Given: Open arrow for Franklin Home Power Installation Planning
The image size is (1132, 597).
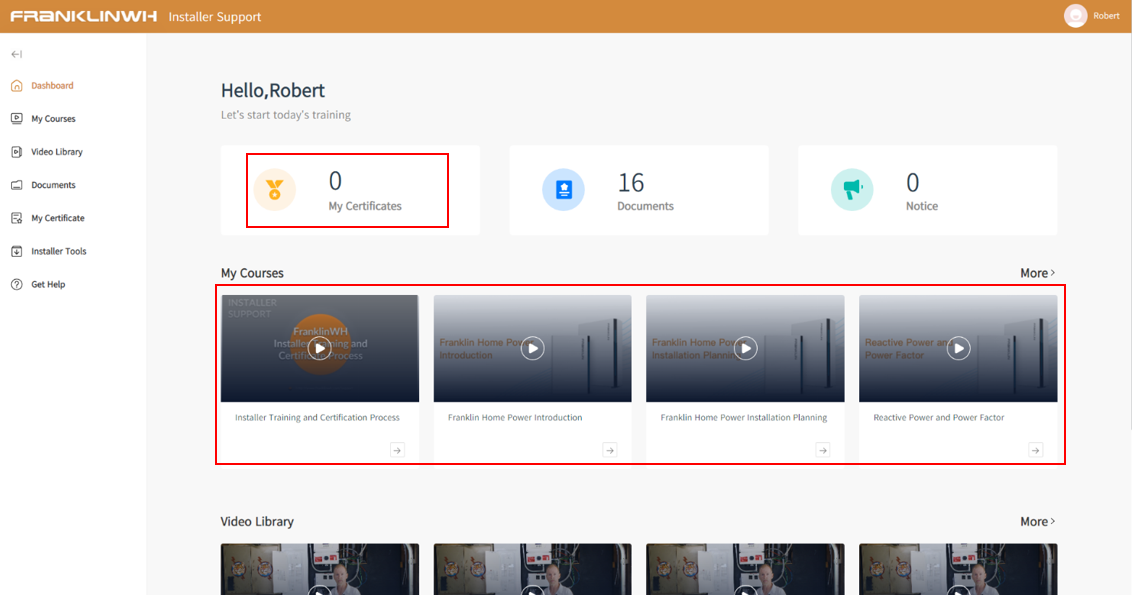Looking at the screenshot, I should pos(822,450).
